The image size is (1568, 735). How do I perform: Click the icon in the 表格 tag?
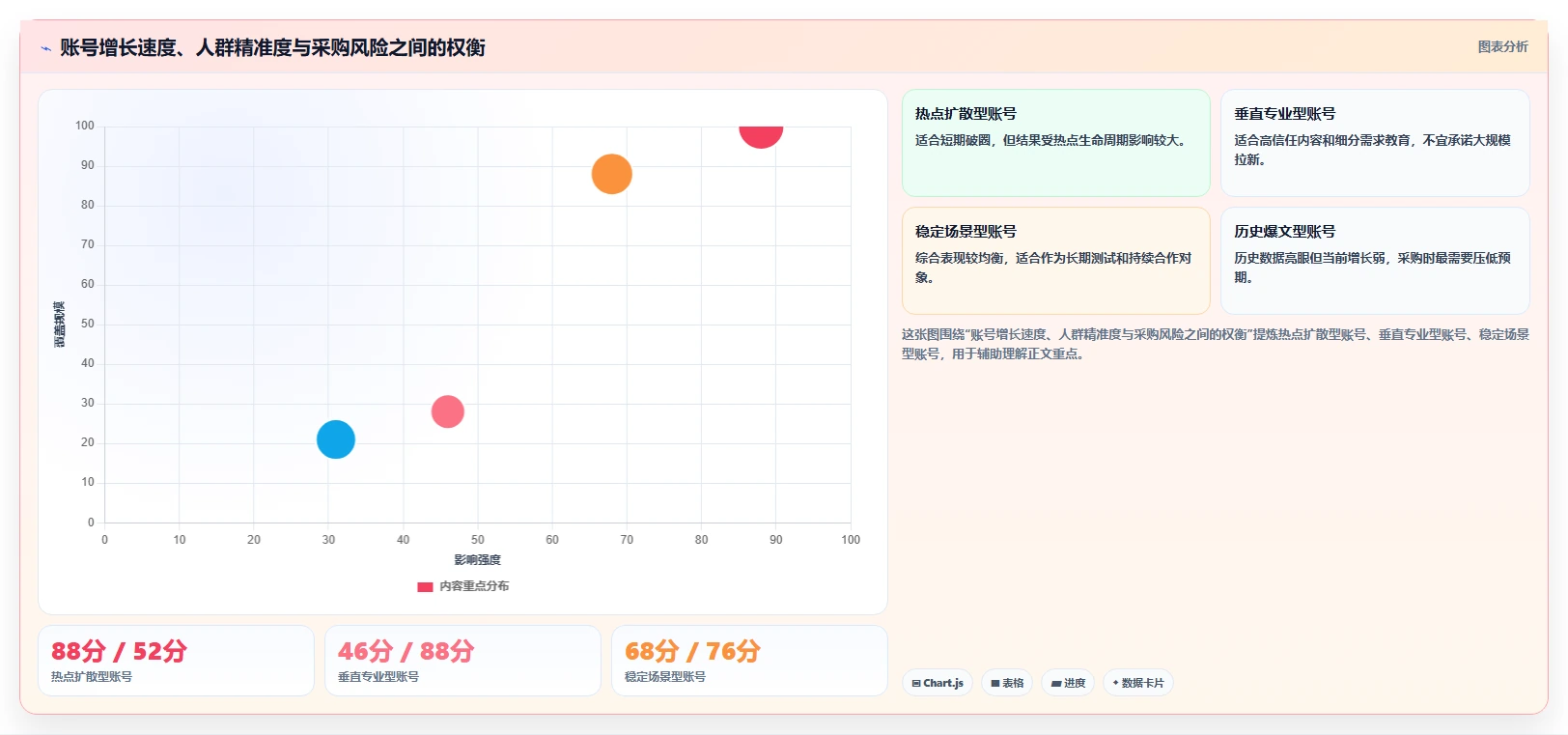tap(995, 683)
